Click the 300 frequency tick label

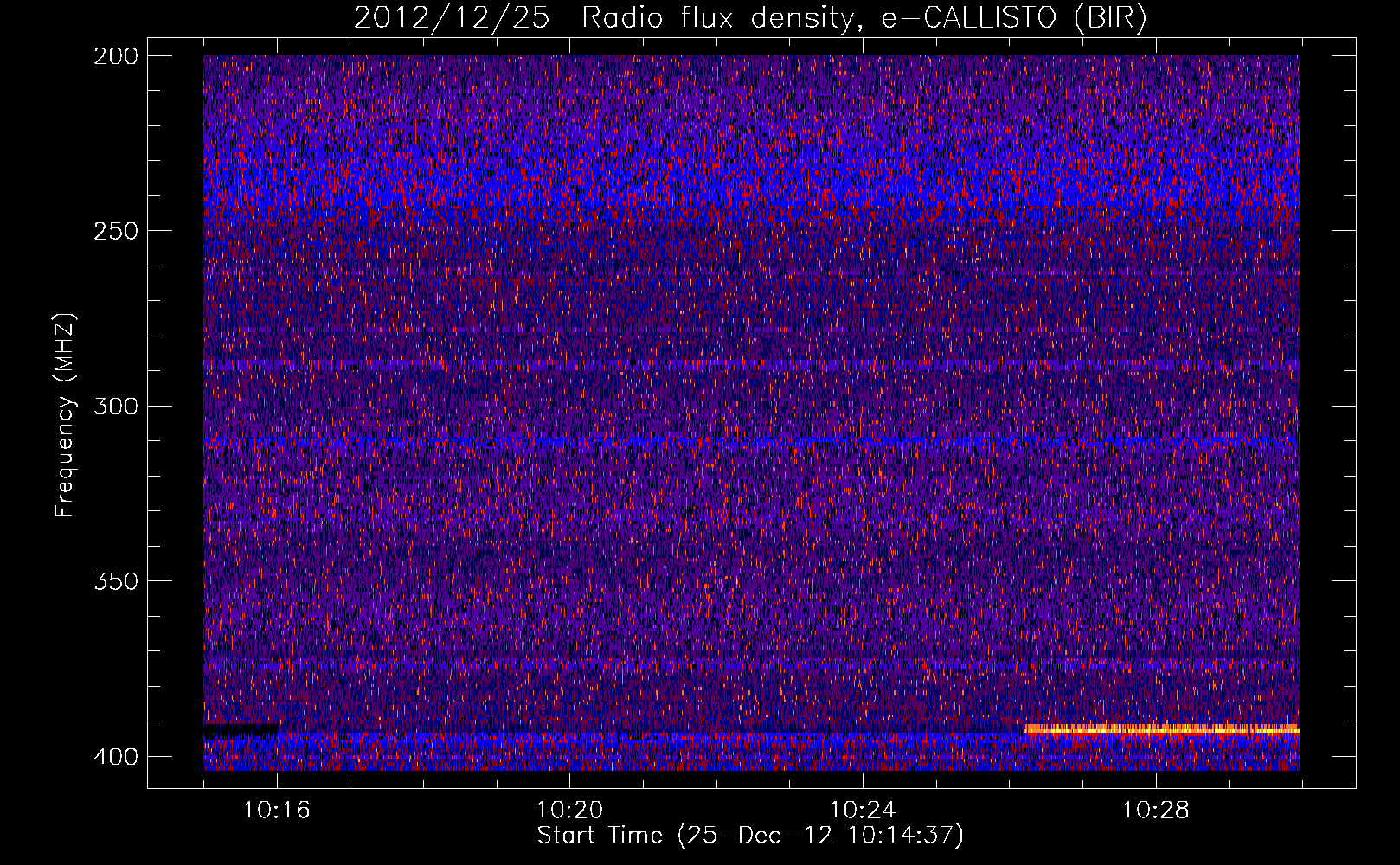[x=115, y=406]
